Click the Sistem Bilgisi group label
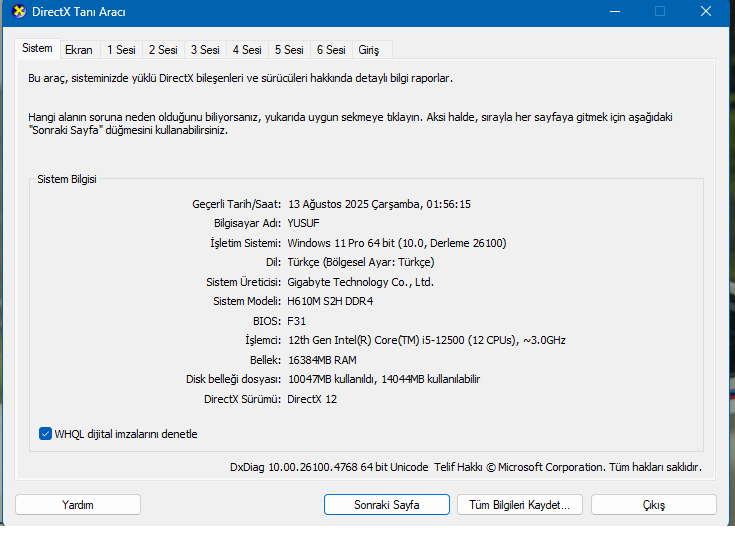The width and height of the screenshot is (735, 550). [x=67, y=179]
